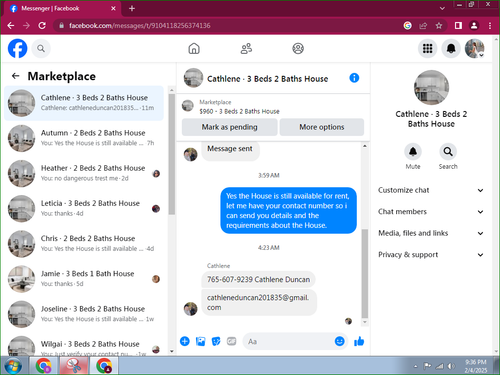Screen dimensions: 500x375
Task: Send a thumbs-up like
Action: point(359,341)
